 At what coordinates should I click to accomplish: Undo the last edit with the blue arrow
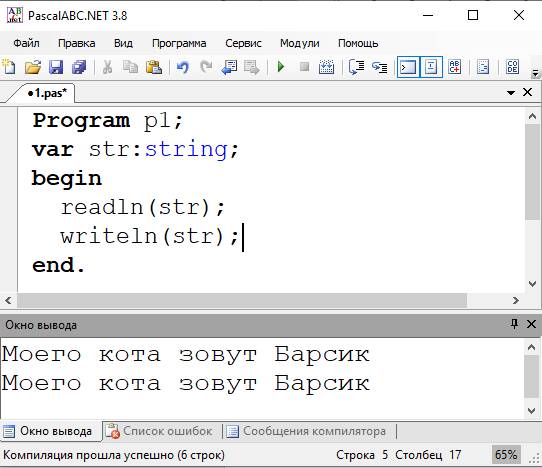coord(183,67)
